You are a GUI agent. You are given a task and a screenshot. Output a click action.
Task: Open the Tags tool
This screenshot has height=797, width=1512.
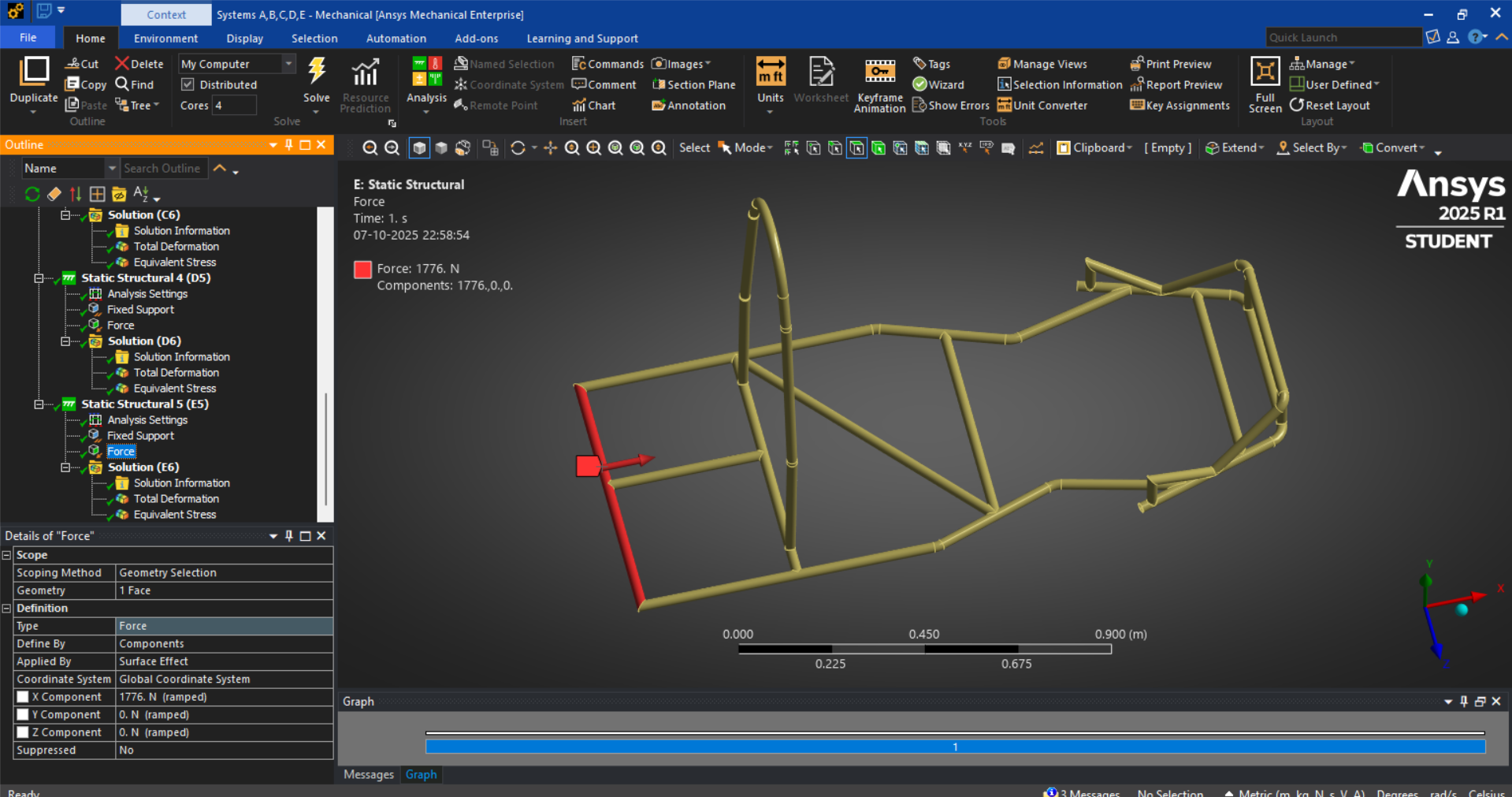[x=931, y=64]
